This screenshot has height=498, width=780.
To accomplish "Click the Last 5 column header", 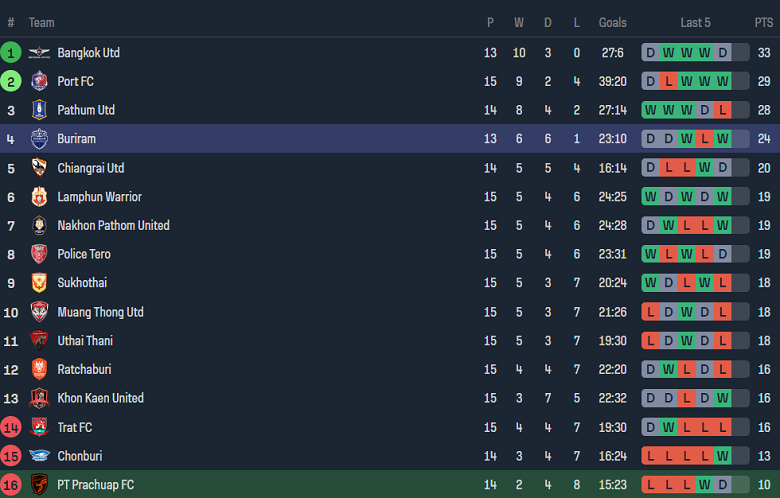I will click(696, 22).
